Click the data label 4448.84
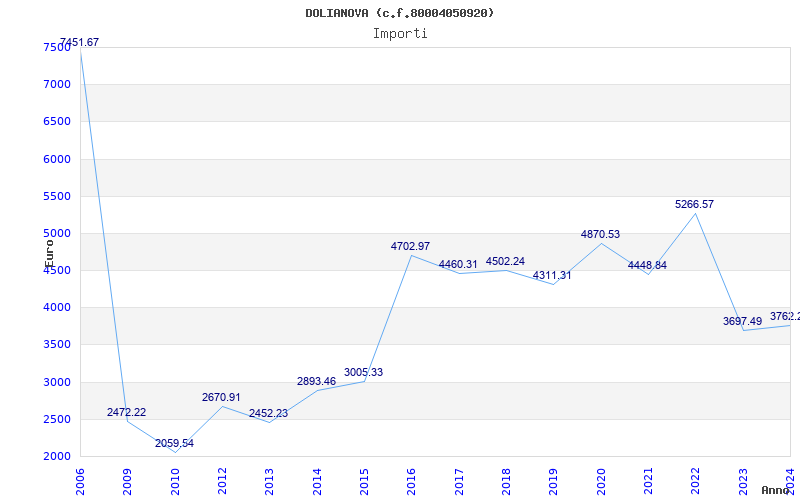 [647, 265]
